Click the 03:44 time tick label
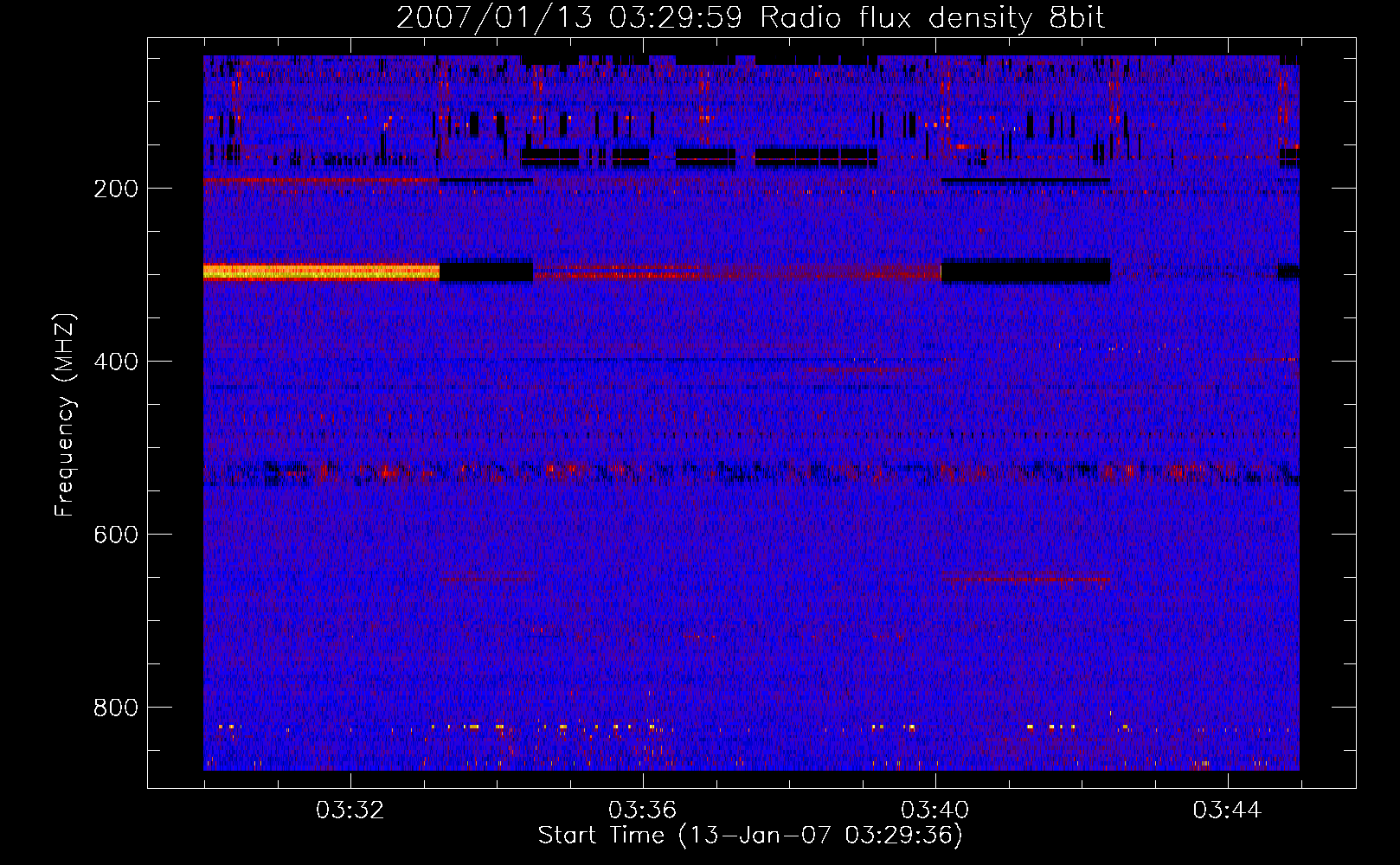 pos(1227,811)
